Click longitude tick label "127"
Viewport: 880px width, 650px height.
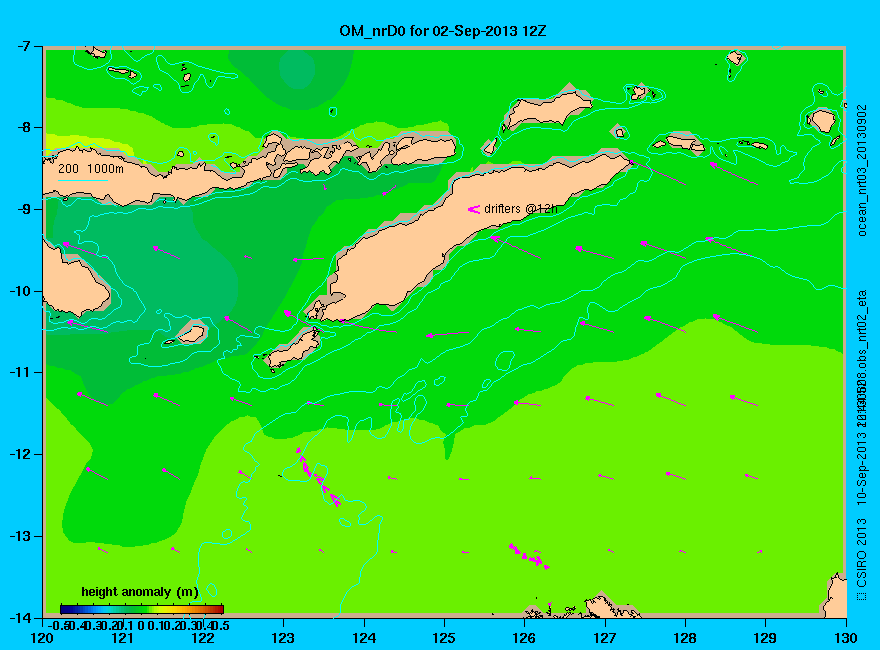click(x=605, y=638)
